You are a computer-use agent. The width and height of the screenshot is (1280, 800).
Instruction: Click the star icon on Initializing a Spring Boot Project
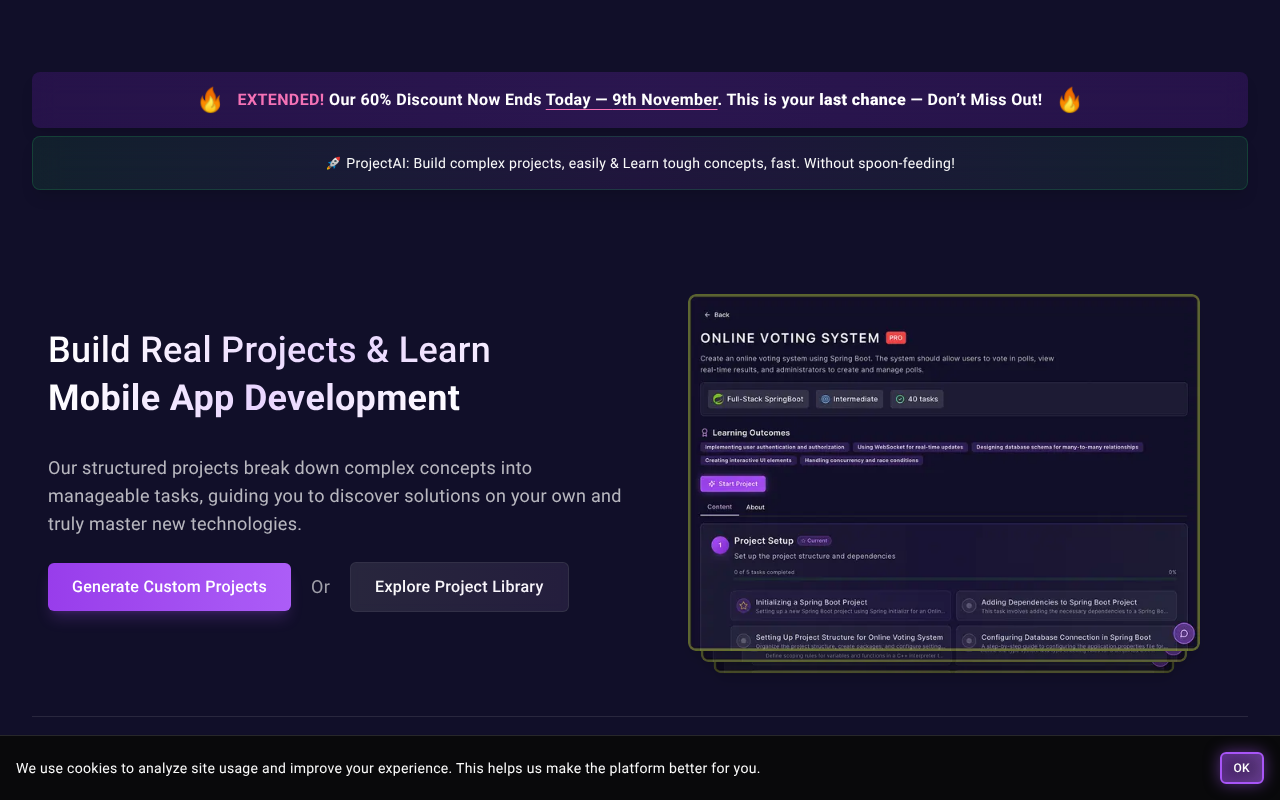pos(742,605)
